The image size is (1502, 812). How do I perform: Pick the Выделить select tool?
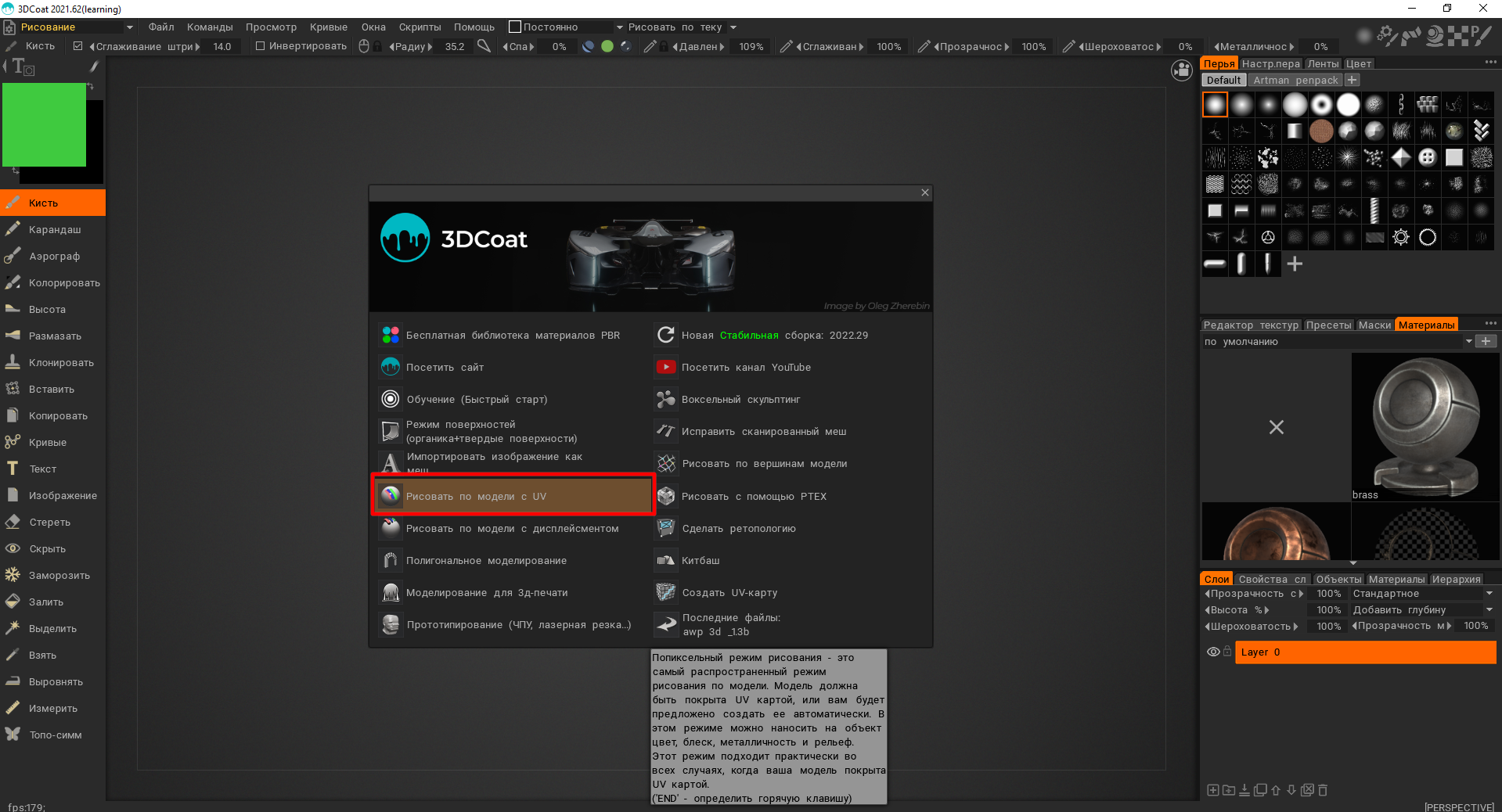(x=53, y=628)
